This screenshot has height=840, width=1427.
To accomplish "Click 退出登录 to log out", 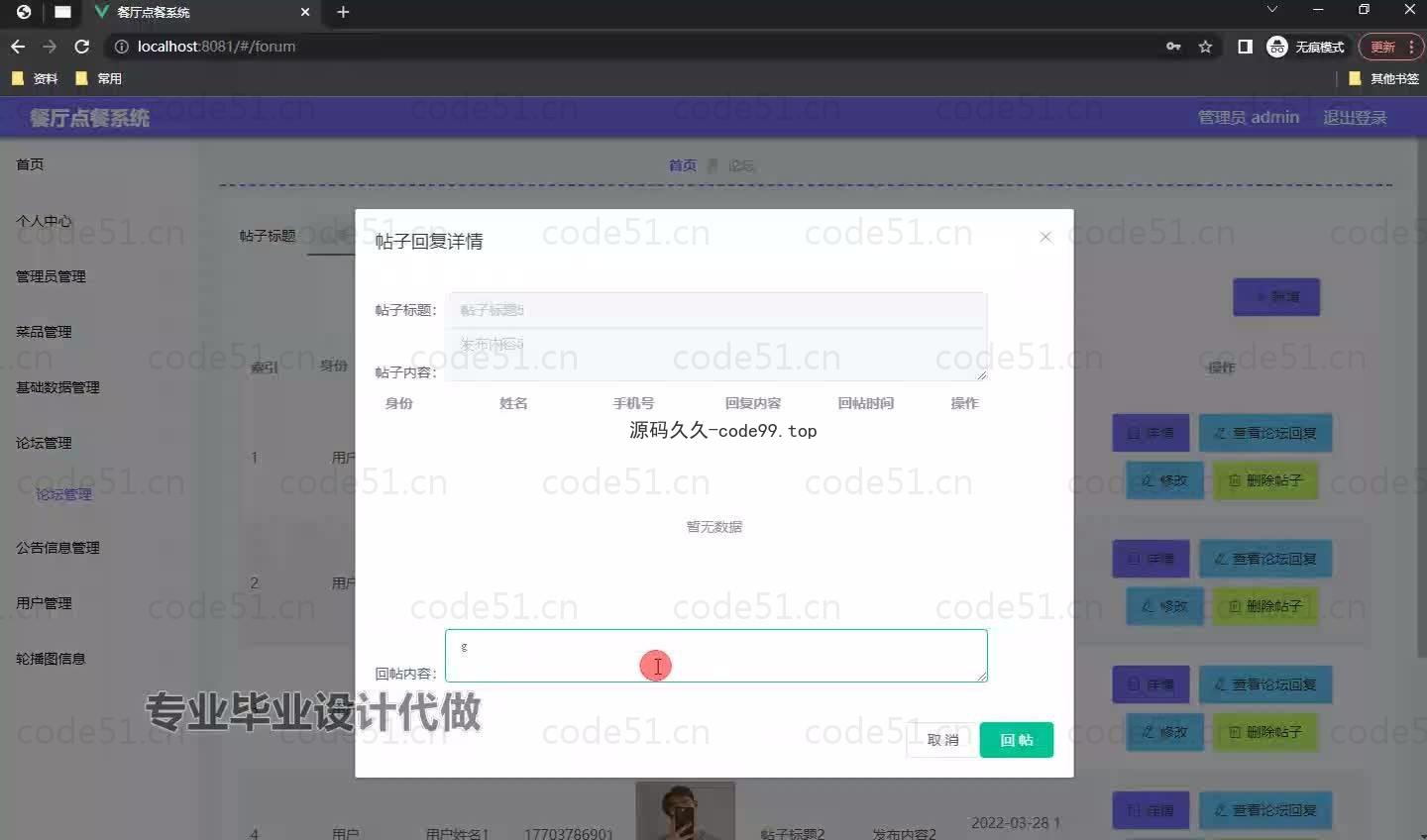I will (1355, 117).
